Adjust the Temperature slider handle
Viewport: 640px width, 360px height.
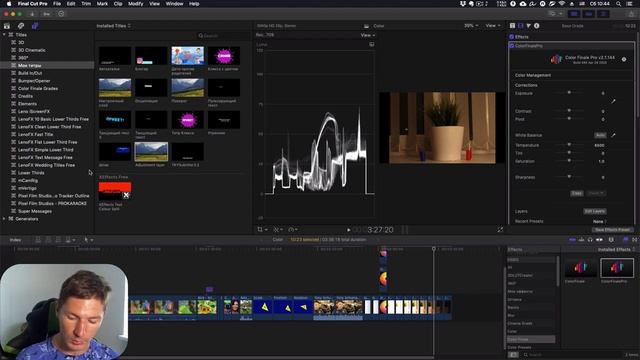(569, 144)
